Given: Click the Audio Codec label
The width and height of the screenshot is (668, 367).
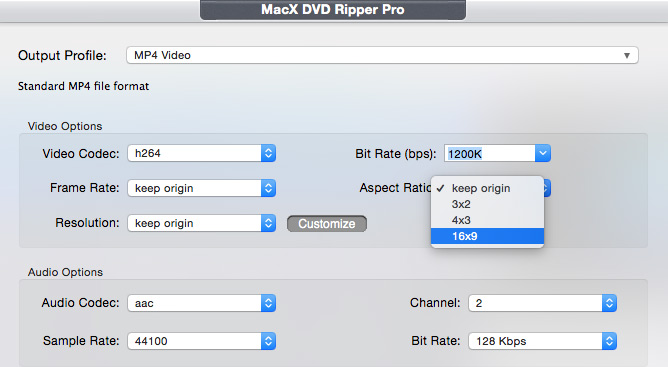Looking at the screenshot, I should coord(81,303).
